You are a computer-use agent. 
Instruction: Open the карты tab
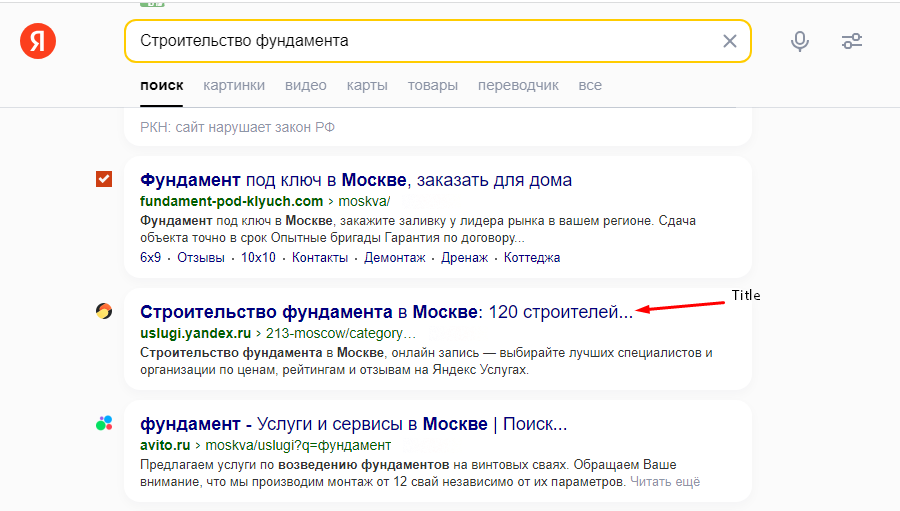[x=367, y=86]
